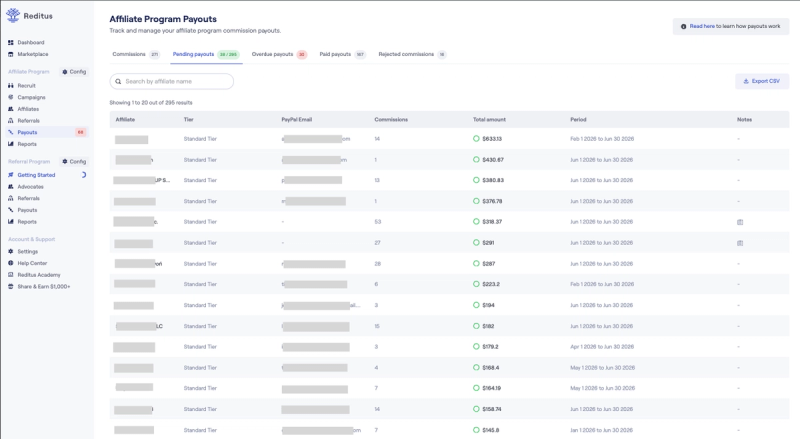Click the Marketplace store icon
The width and height of the screenshot is (800, 439).
point(11,54)
